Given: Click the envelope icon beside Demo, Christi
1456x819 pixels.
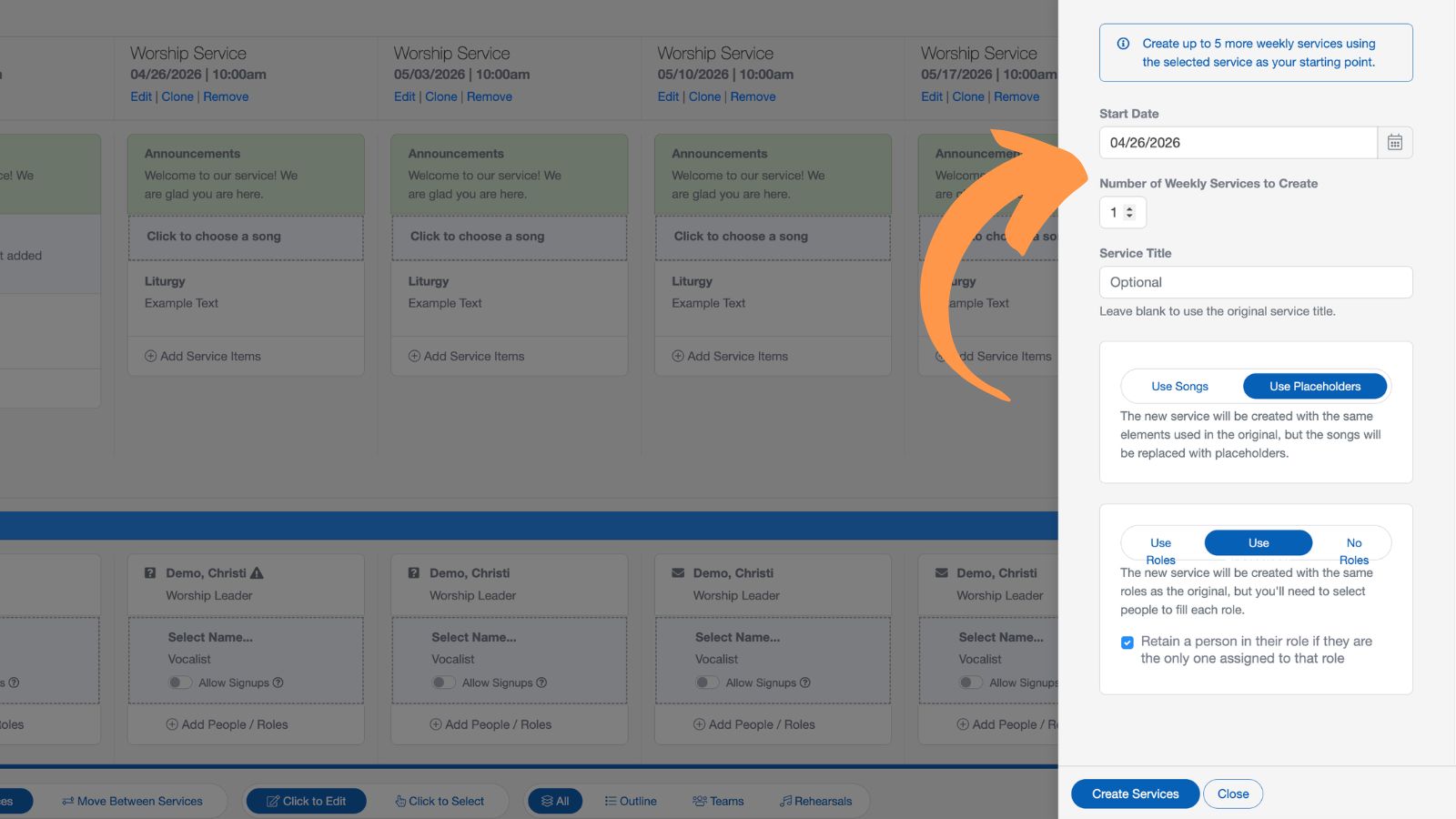Looking at the screenshot, I should point(677,572).
